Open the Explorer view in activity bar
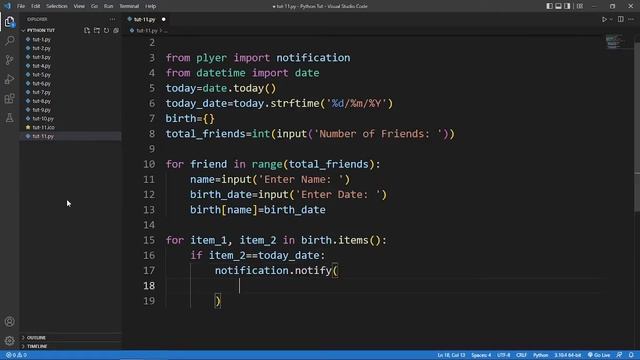The width and height of the screenshot is (640, 360). click(x=9, y=22)
